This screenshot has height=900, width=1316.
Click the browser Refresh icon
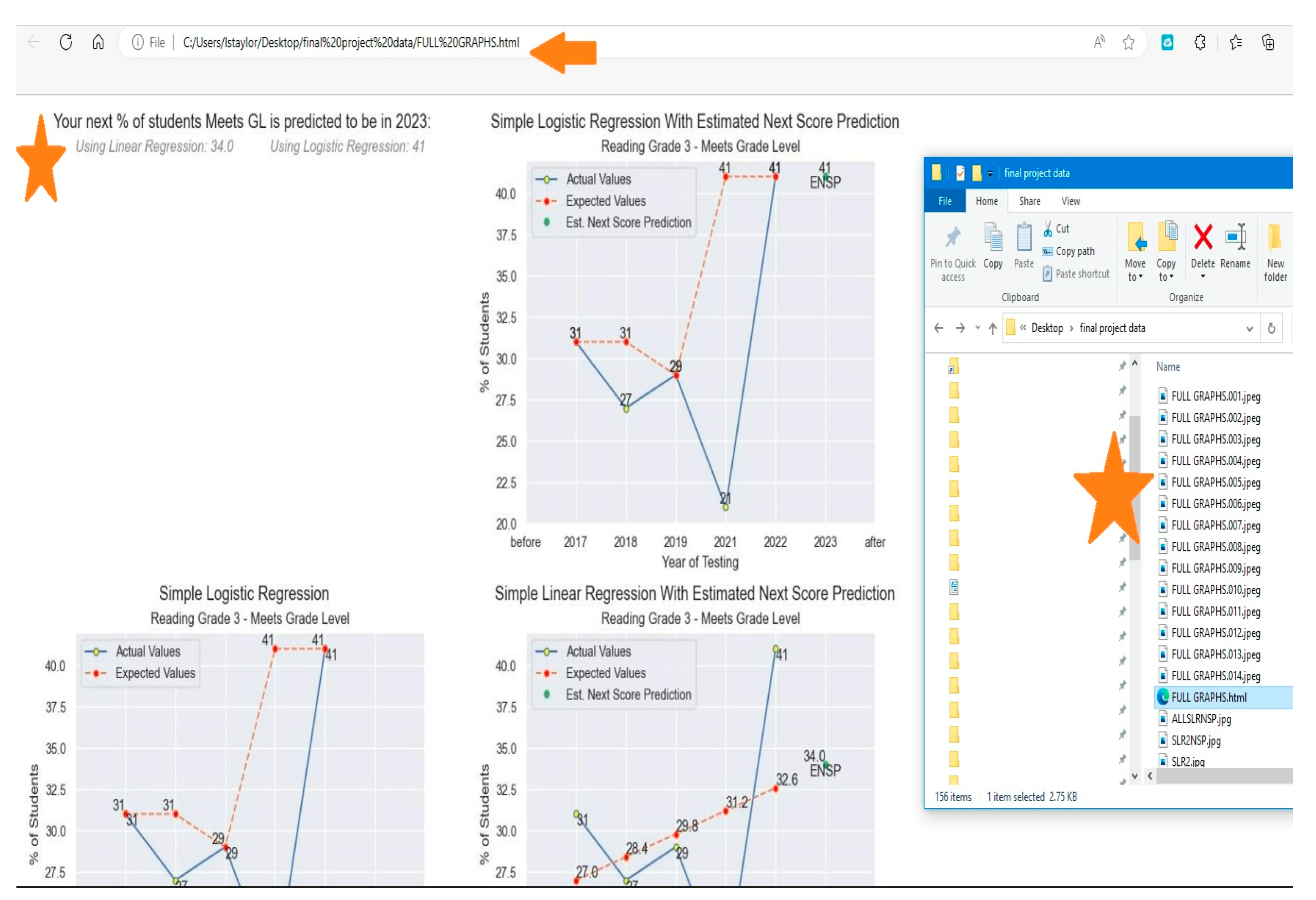[x=66, y=42]
